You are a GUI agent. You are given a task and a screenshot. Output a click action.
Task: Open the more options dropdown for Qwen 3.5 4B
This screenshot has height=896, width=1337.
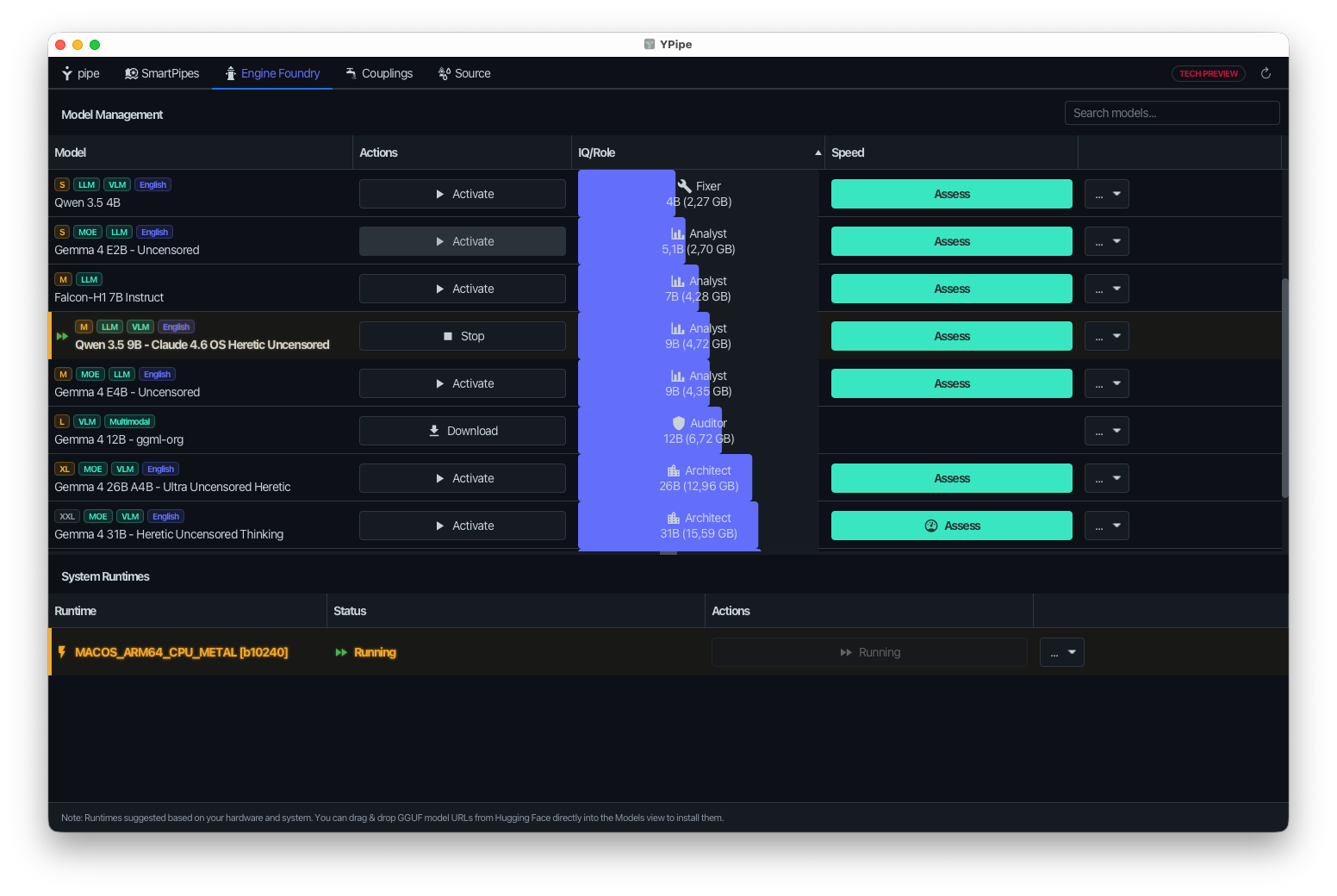tap(1107, 194)
